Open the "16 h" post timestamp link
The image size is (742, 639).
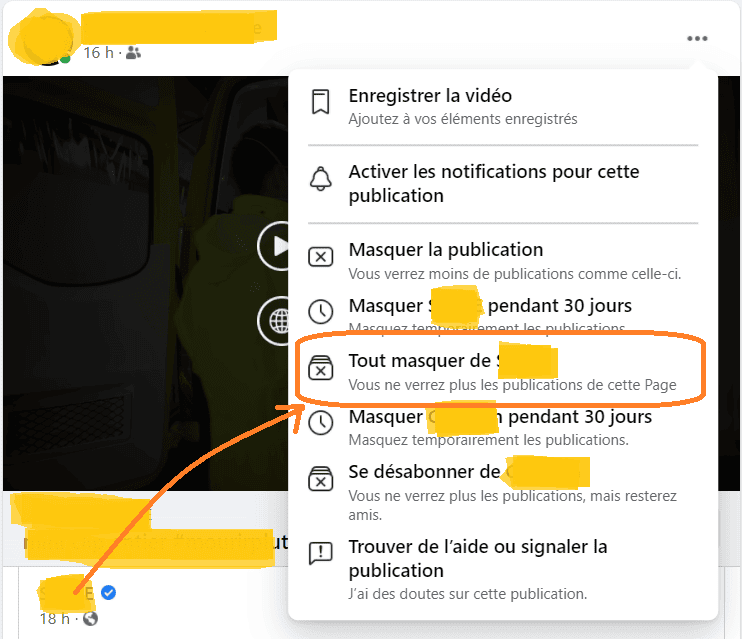coord(97,53)
